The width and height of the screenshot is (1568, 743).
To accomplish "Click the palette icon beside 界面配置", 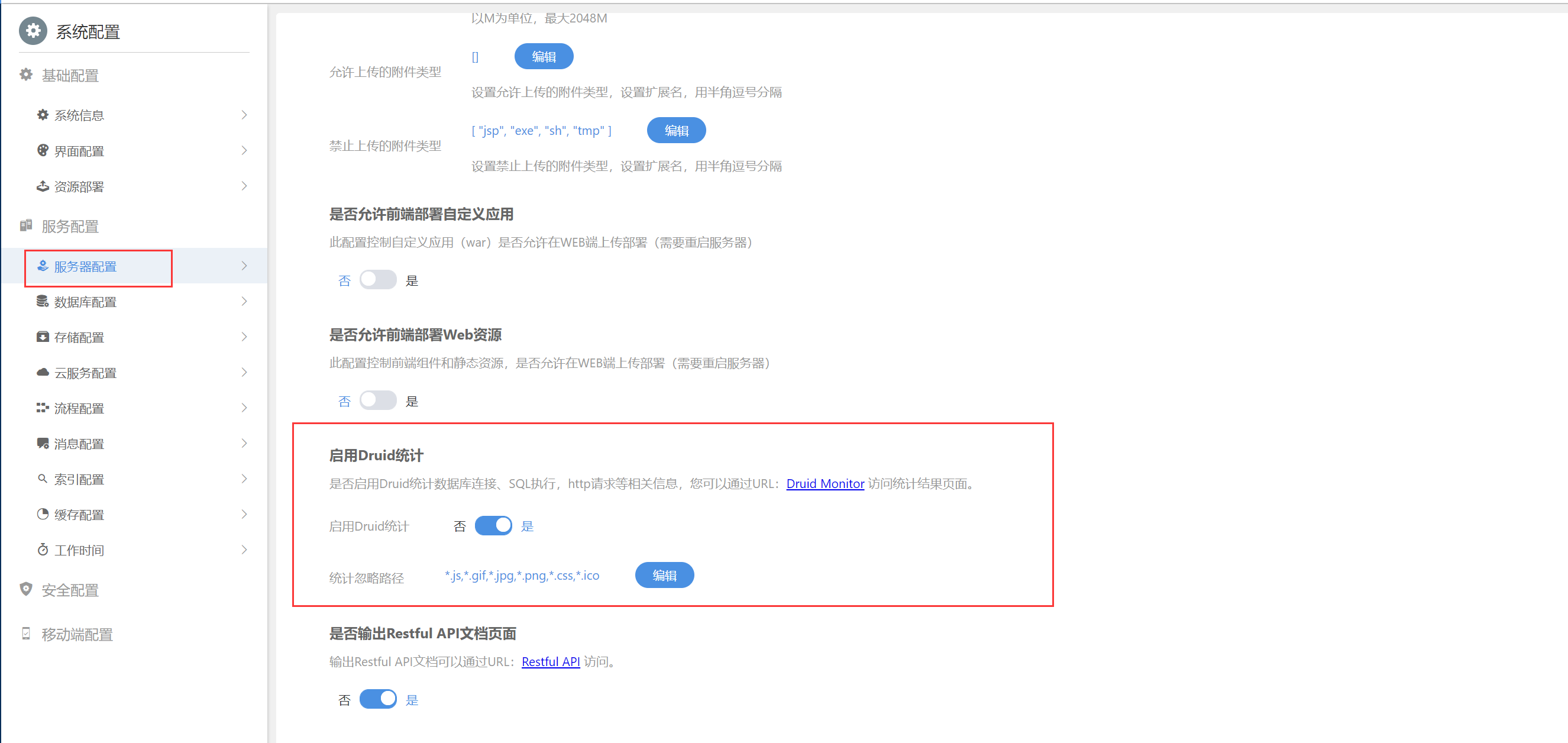I will coord(43,150).
